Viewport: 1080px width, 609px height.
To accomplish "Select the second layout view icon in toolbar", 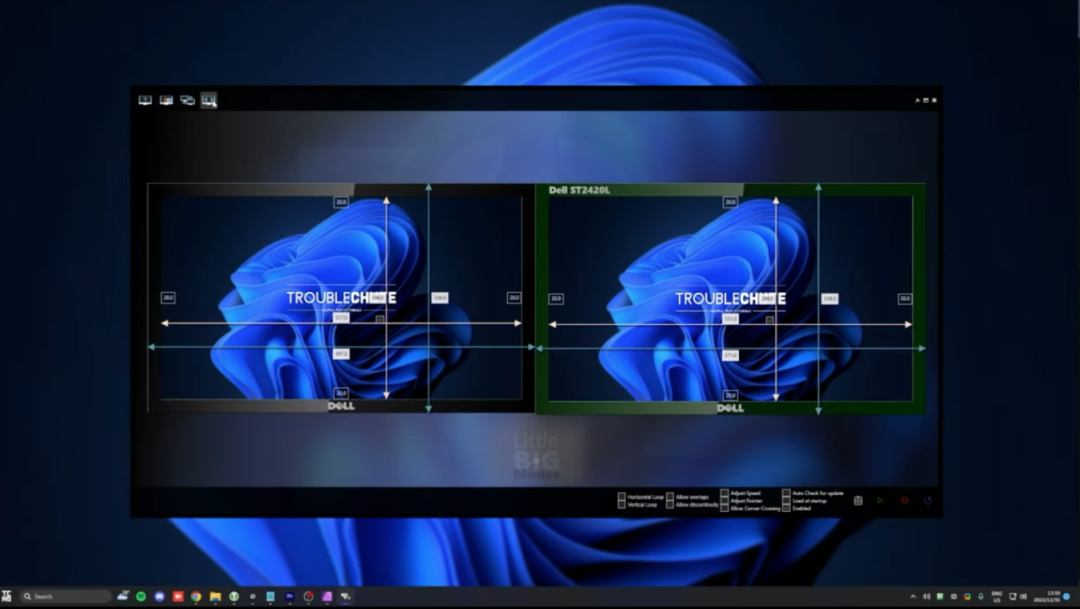I will [x=166, y=101].
